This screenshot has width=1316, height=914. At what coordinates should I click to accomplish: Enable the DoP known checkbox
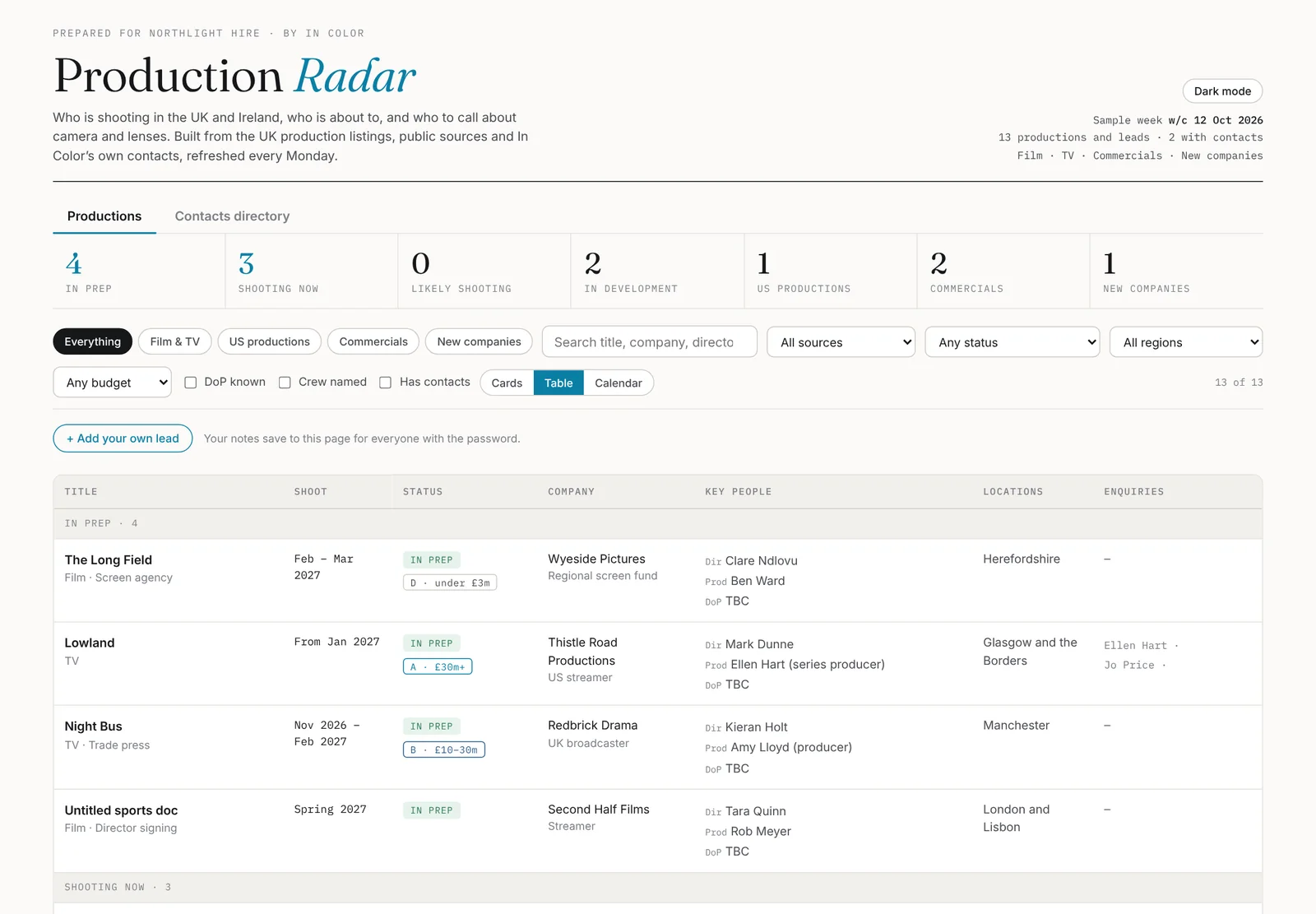coord(191,383)
